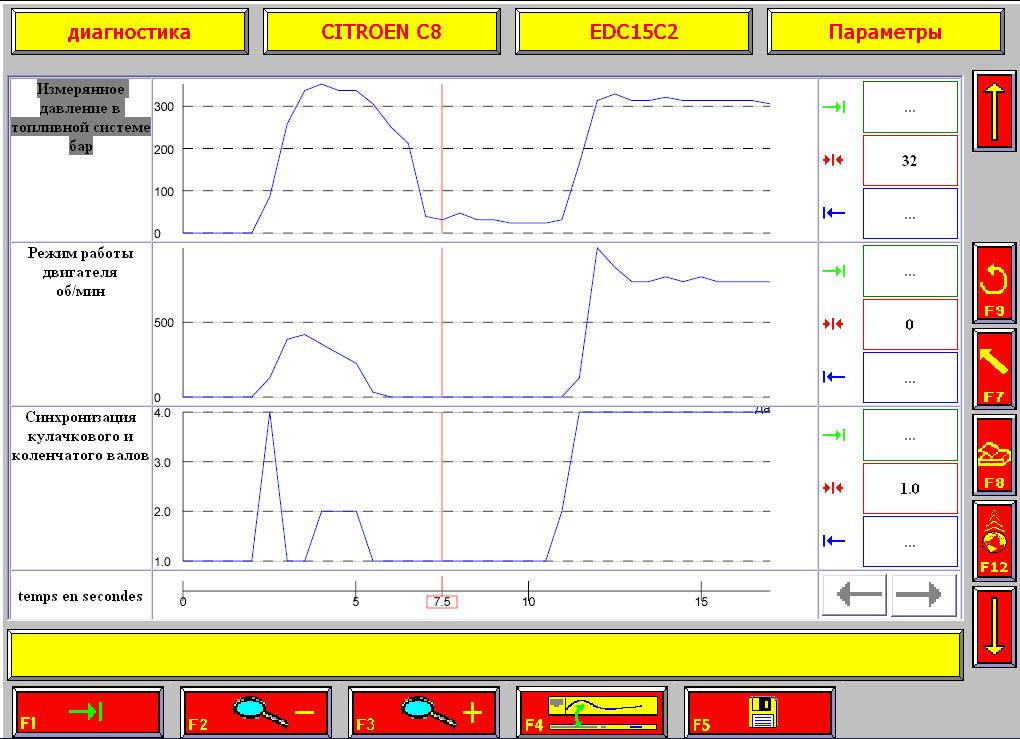Move the time cursor right with gray arrow
This screenshot has height=739, width=1020.
click(924, 595)
